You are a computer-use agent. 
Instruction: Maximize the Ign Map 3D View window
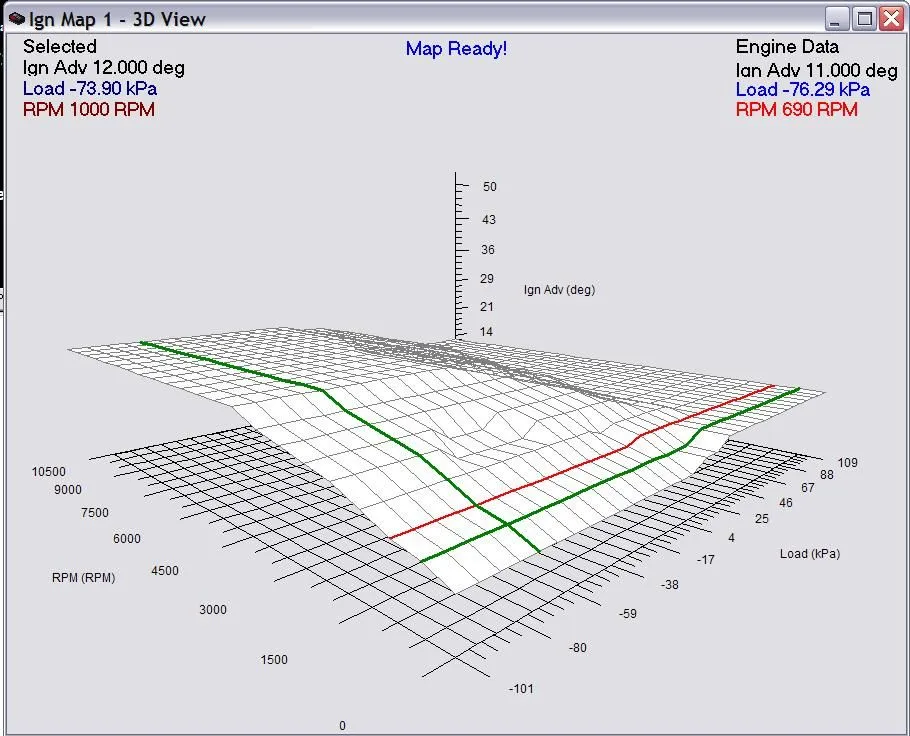(864, 18)
